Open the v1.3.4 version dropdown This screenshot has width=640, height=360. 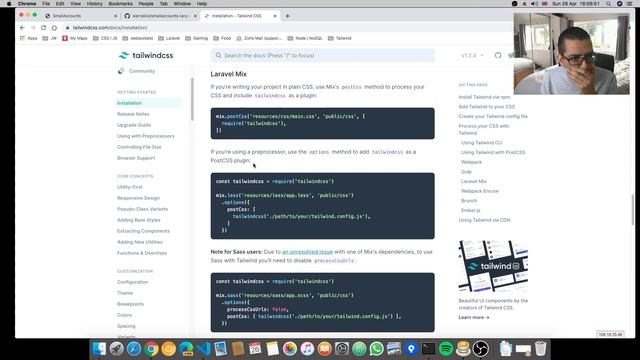pyautogui.click(x=472, y=55)
